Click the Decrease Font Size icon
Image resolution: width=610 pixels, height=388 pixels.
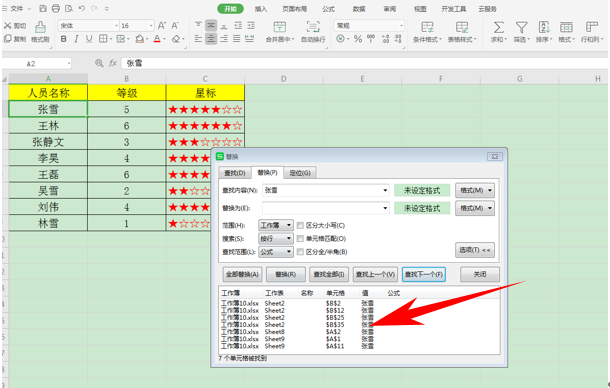[175, 26]
